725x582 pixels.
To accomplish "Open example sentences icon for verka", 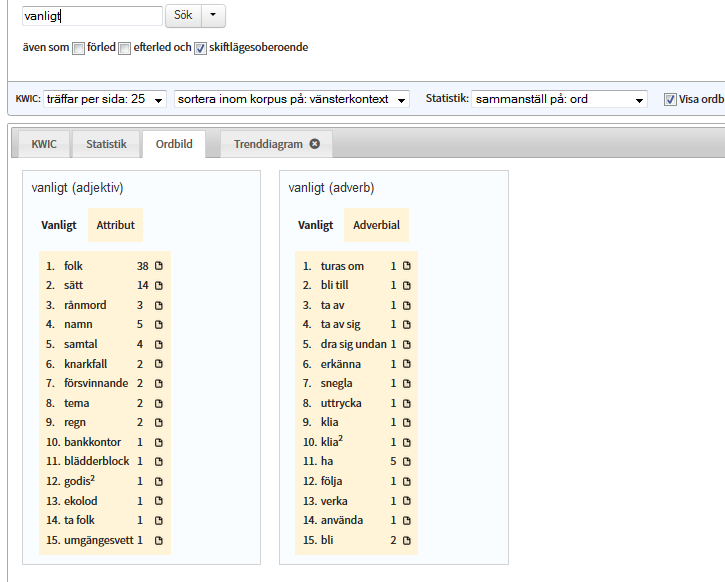I will coord(407,501).
